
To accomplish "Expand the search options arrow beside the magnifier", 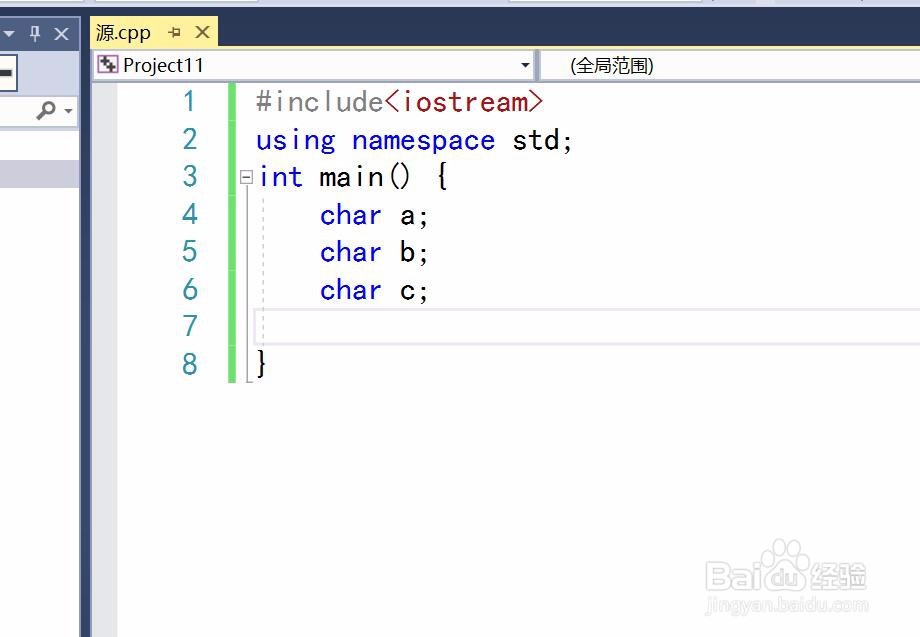I will coord(68,111).
